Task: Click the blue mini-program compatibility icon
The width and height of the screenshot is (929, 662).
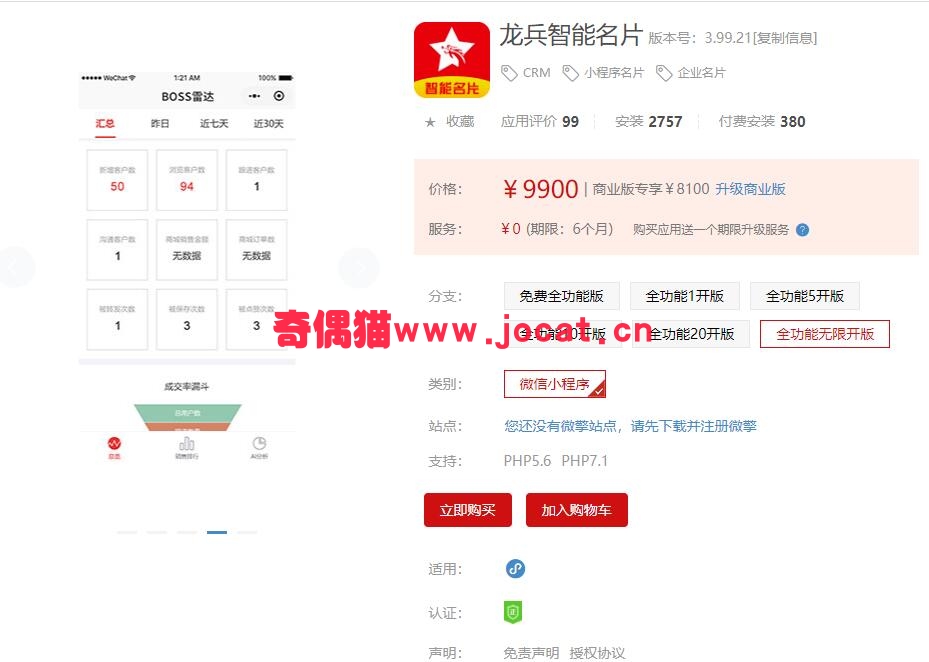Action: coord(515,568)
